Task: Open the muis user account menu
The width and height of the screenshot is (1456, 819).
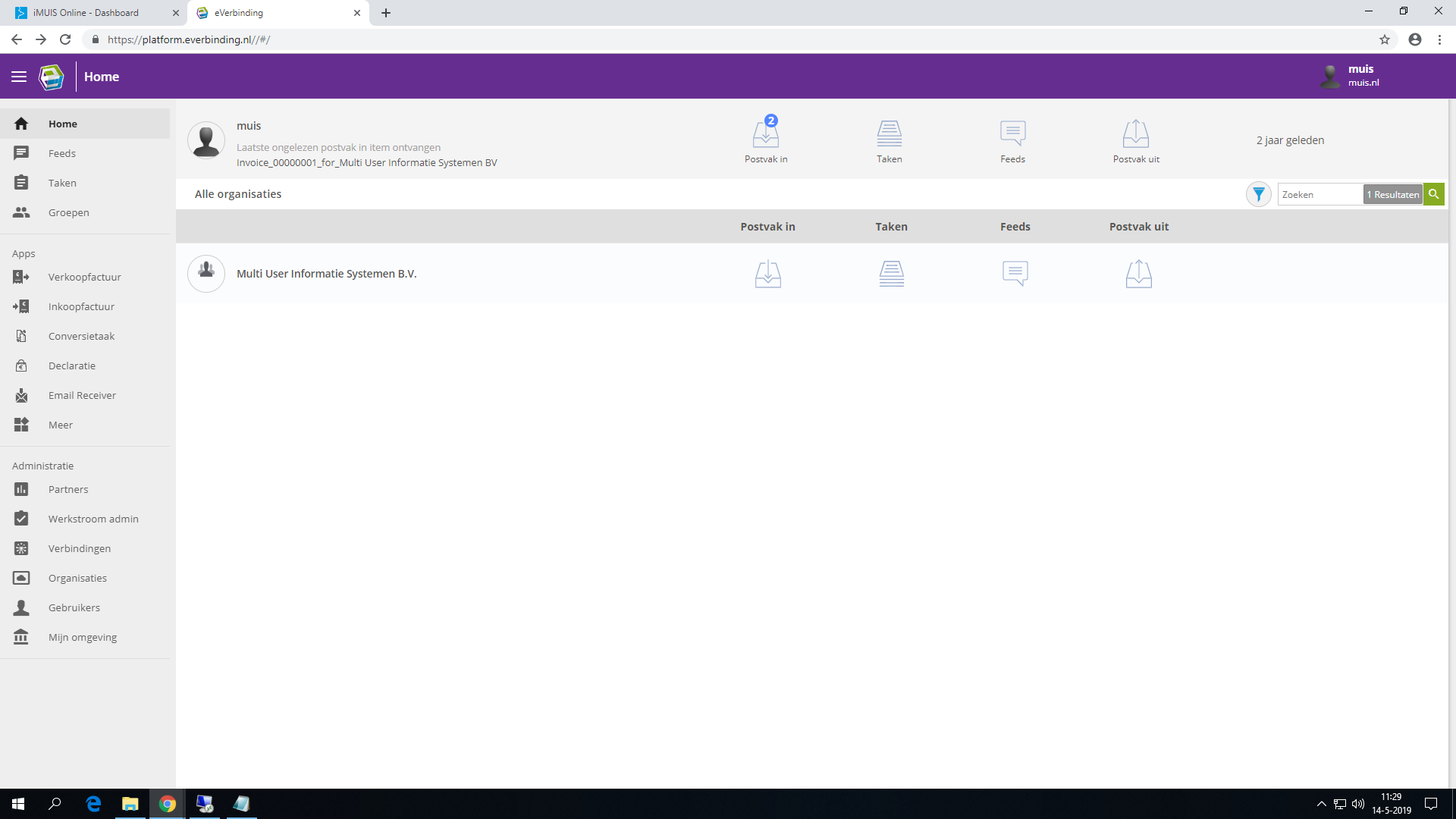Action: tap(1354, 76)
